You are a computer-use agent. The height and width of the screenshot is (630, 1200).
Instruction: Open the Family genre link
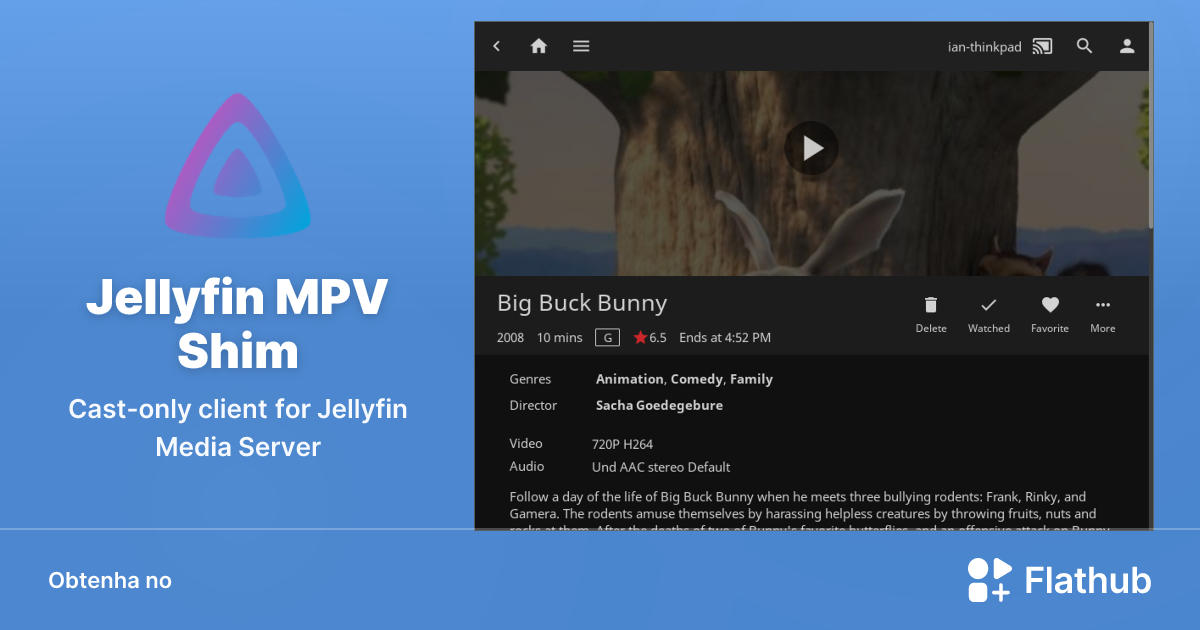(x=751, y=379)
